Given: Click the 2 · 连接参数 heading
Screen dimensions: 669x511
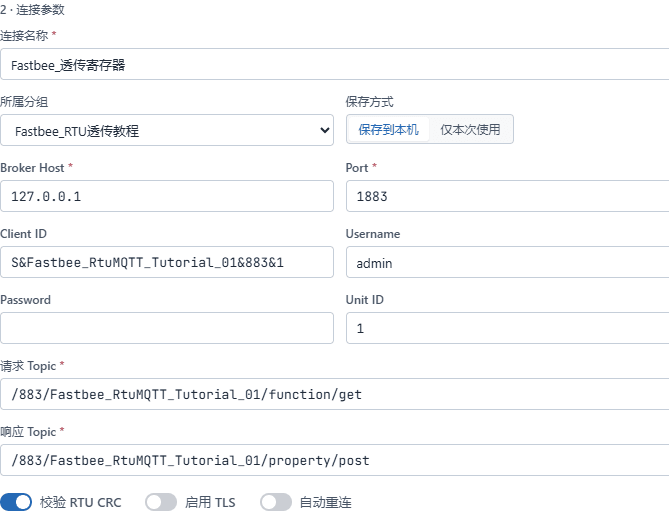Looking at the screenshot, I should coord(32,9).
